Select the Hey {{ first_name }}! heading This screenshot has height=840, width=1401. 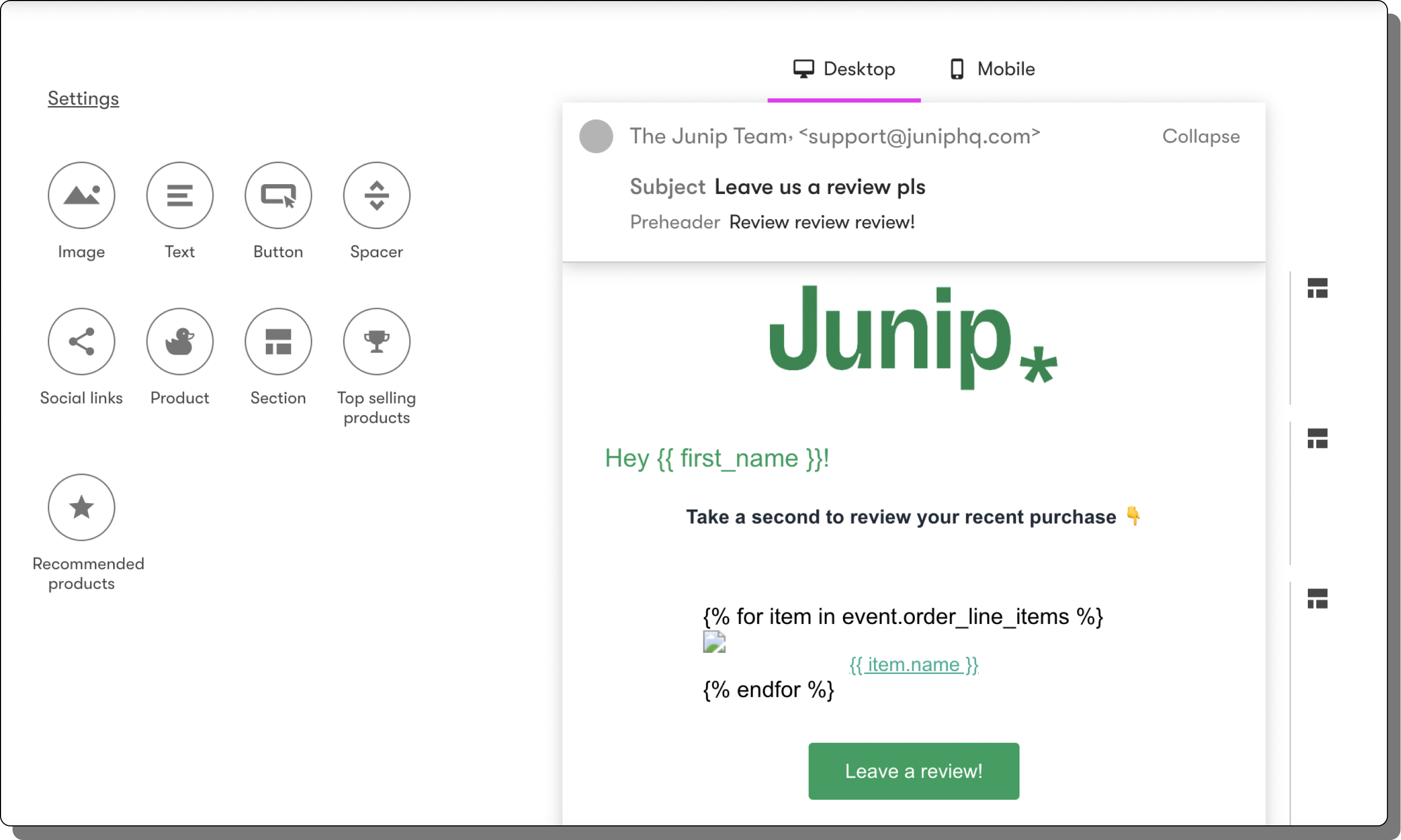tap(716, 458)
